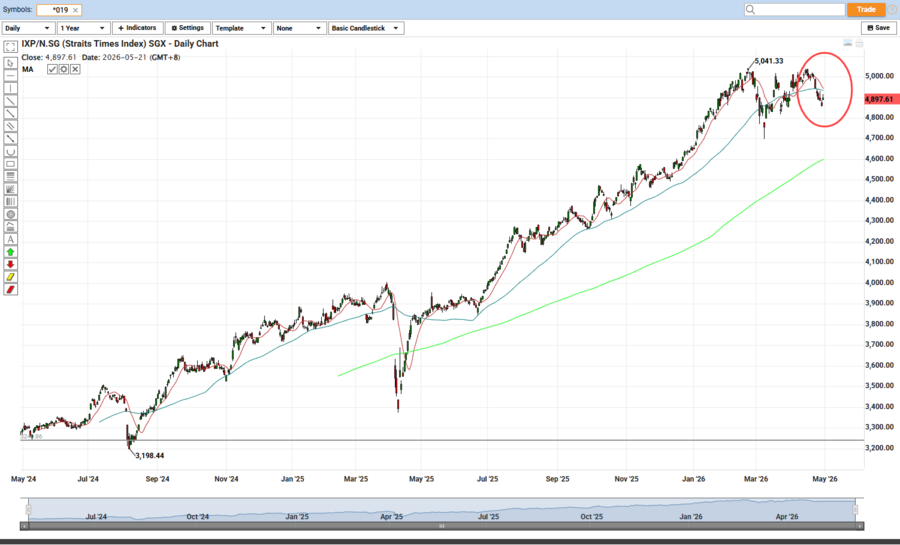Viewport: 900px width, 545px height.
Task: Toggle MA indicator visibility checkmark
Action: [52, 69]
